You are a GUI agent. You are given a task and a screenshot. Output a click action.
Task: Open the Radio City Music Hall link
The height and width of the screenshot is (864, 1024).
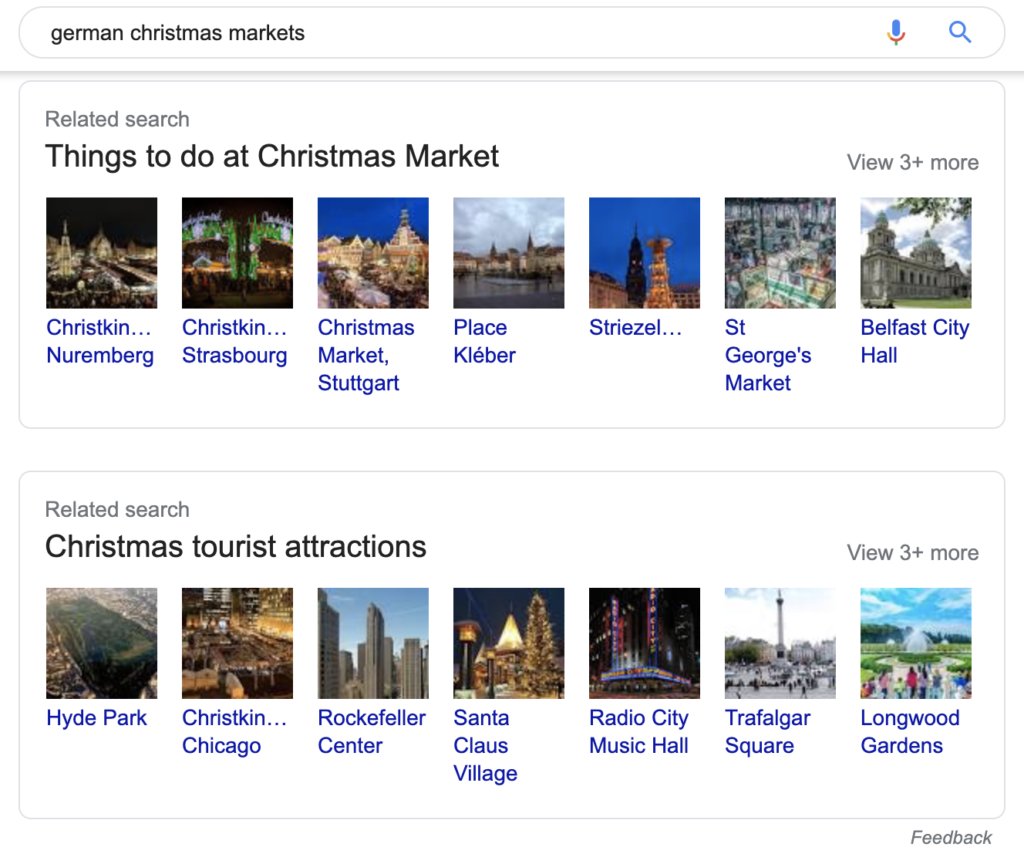pyautogui.click(x=639, y=731)
